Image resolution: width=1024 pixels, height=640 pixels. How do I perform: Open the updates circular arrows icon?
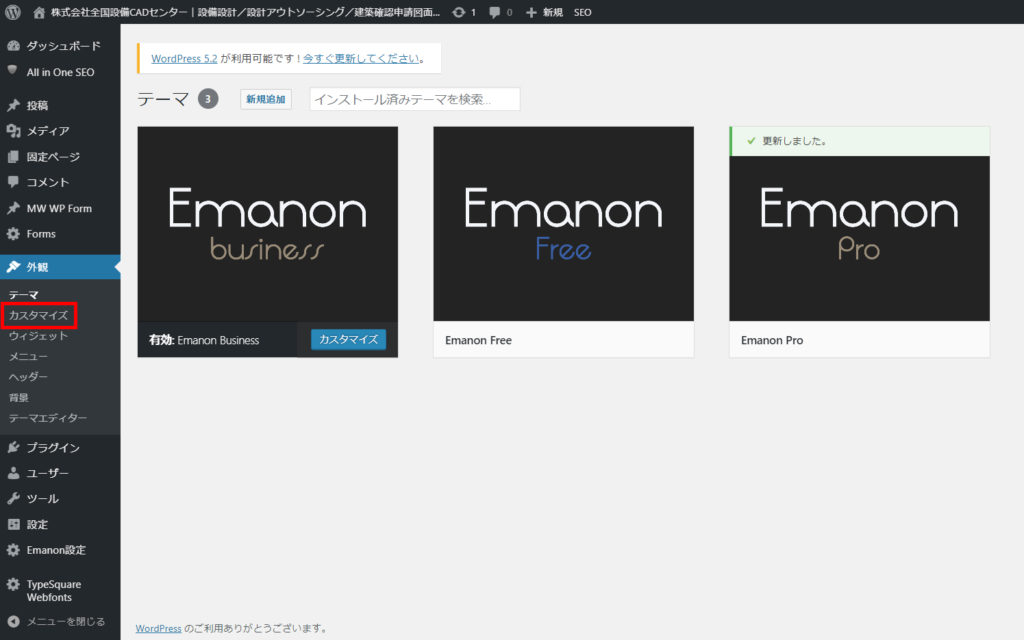point(459,12)
